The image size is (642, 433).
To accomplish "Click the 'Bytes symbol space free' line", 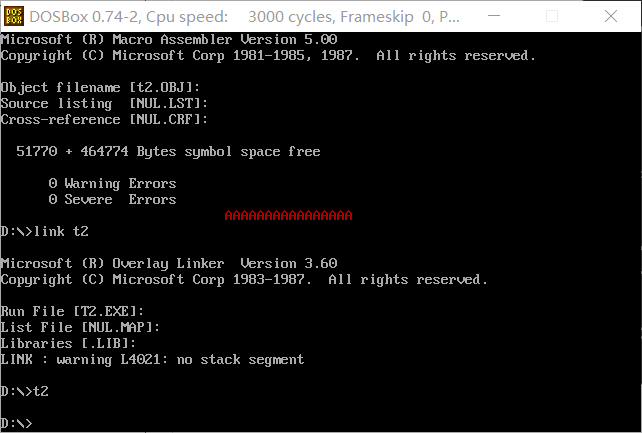I will [168, 151].
